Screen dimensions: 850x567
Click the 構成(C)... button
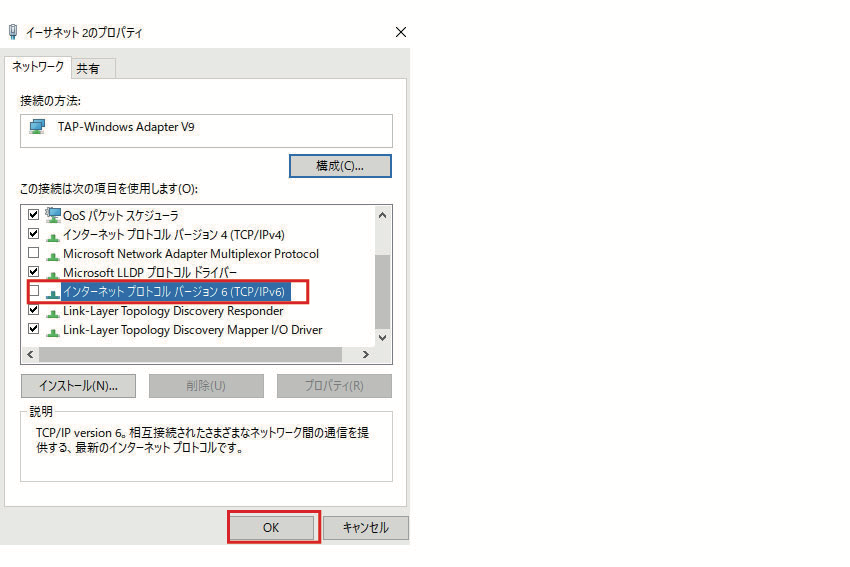(340, 166)
